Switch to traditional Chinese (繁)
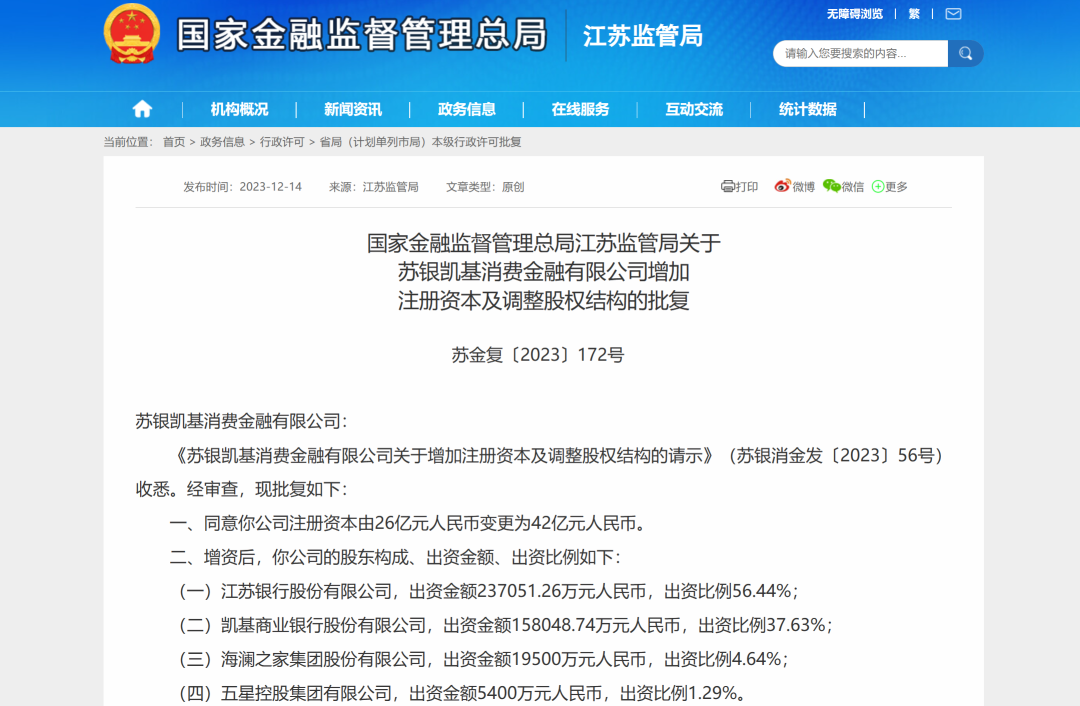The image size is (1080, 706). click(x=914, y=13)
